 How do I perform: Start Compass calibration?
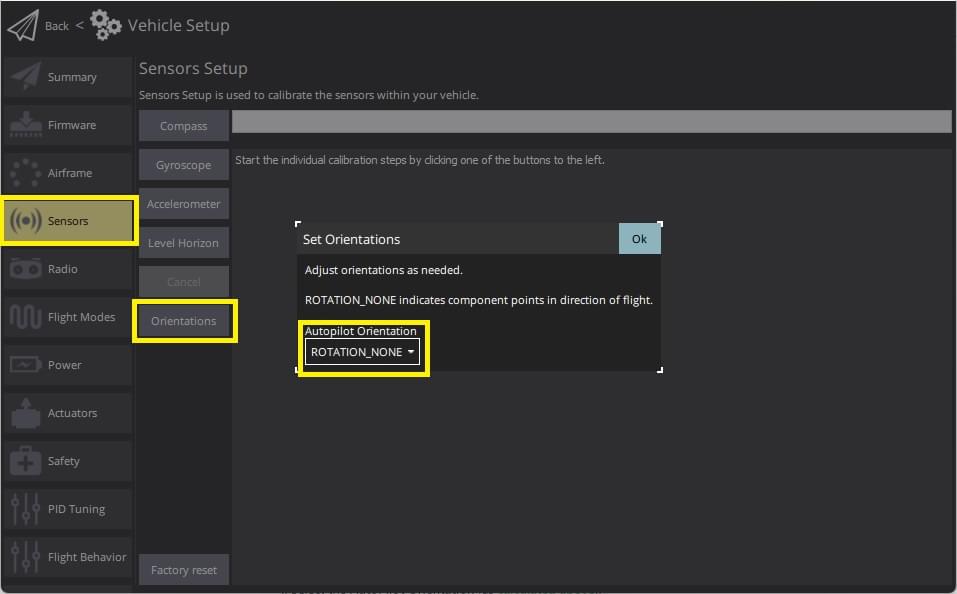click(183, 126)
